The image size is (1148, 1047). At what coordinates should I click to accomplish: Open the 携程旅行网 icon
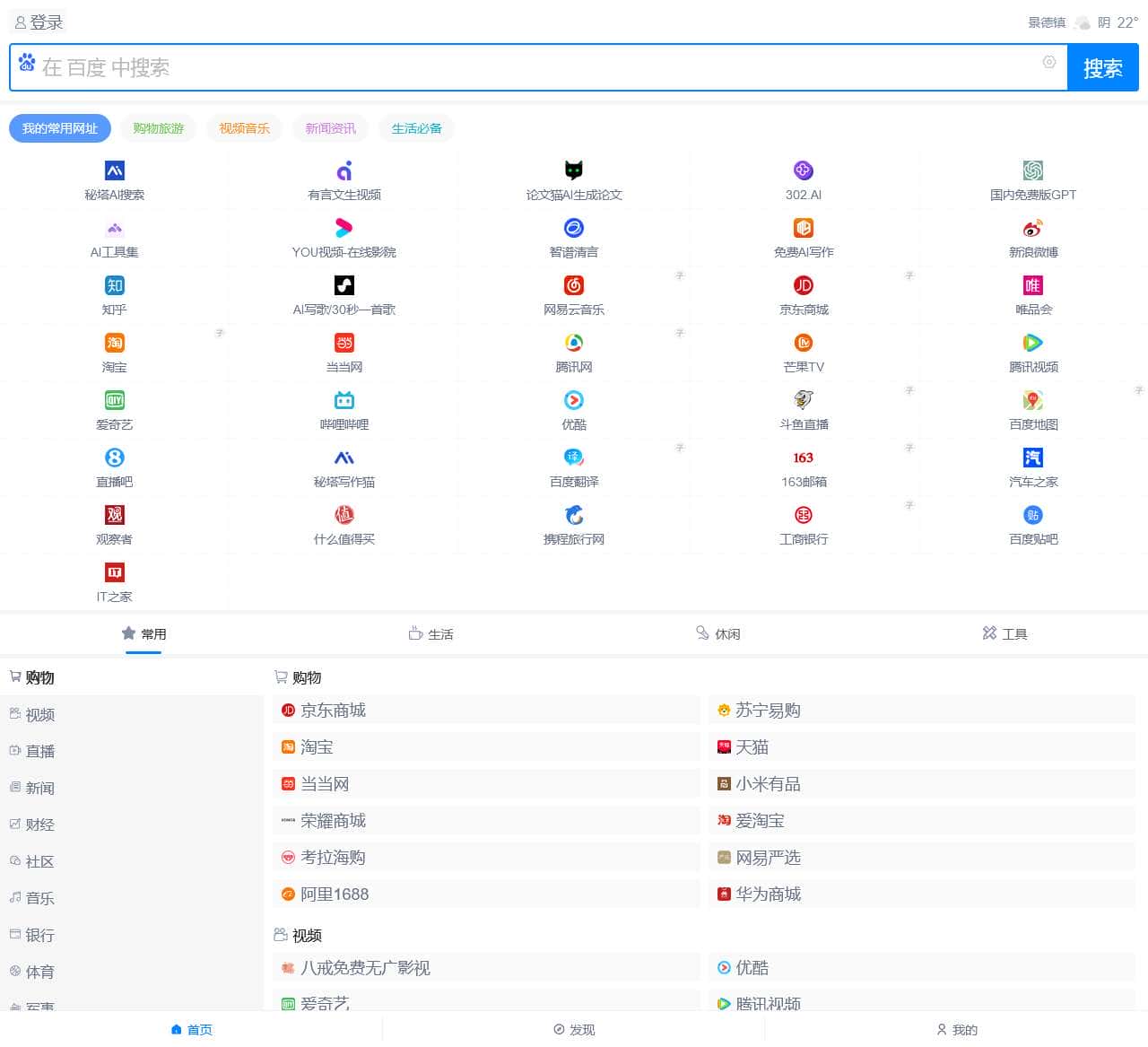point(574,515)
